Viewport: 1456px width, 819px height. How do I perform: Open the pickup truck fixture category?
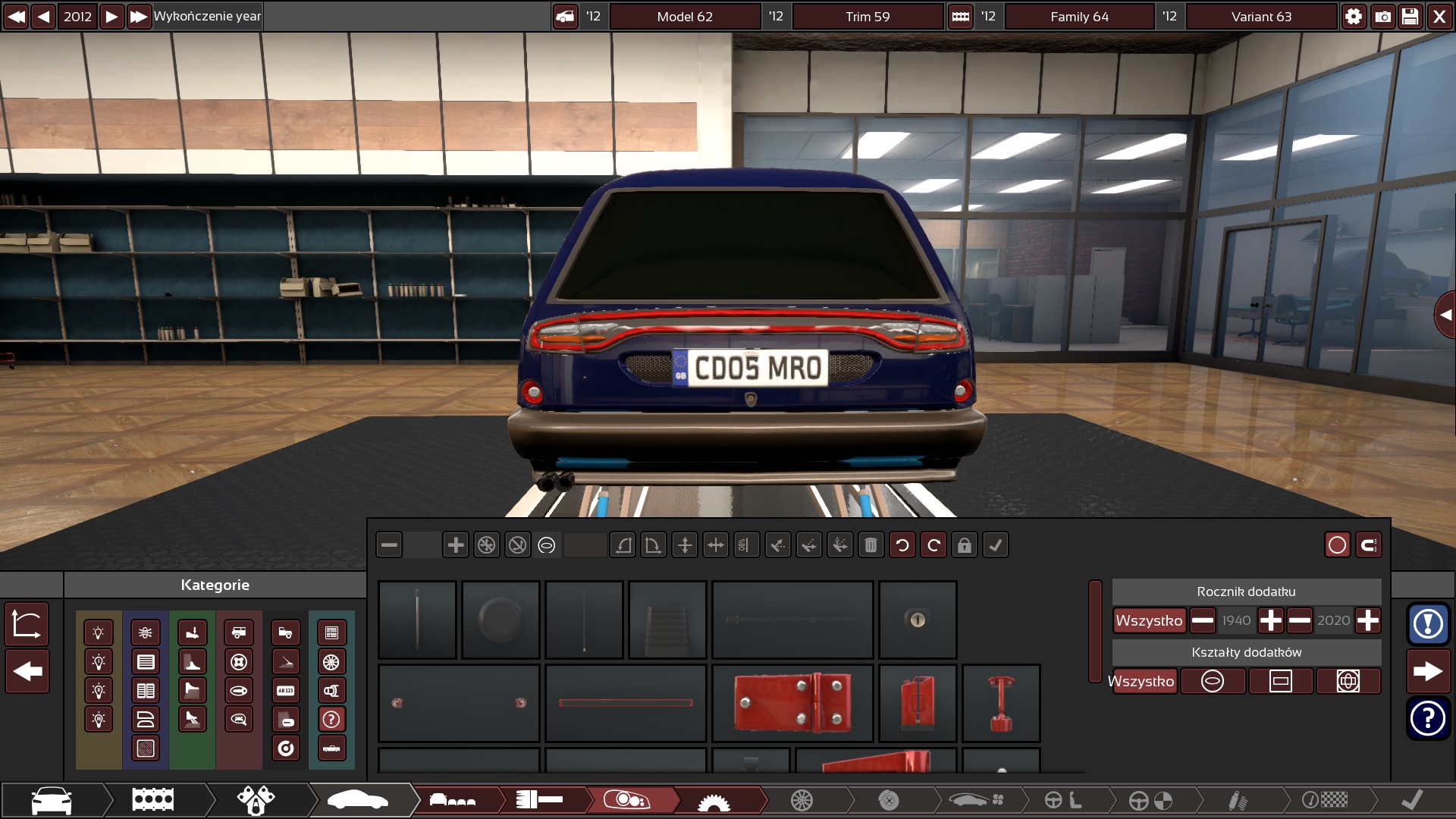[x=286, y=632]
